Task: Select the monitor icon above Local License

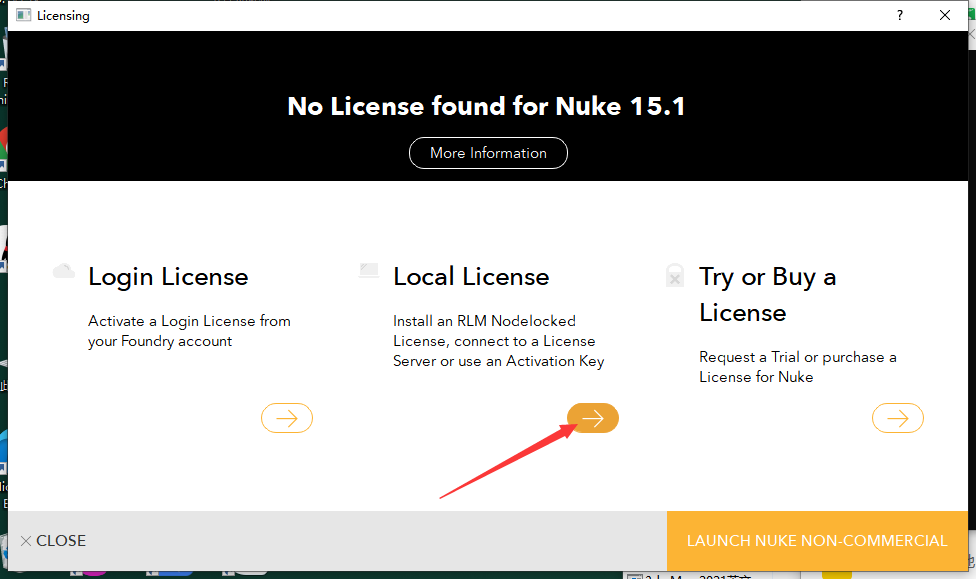Action: [369, 270]
